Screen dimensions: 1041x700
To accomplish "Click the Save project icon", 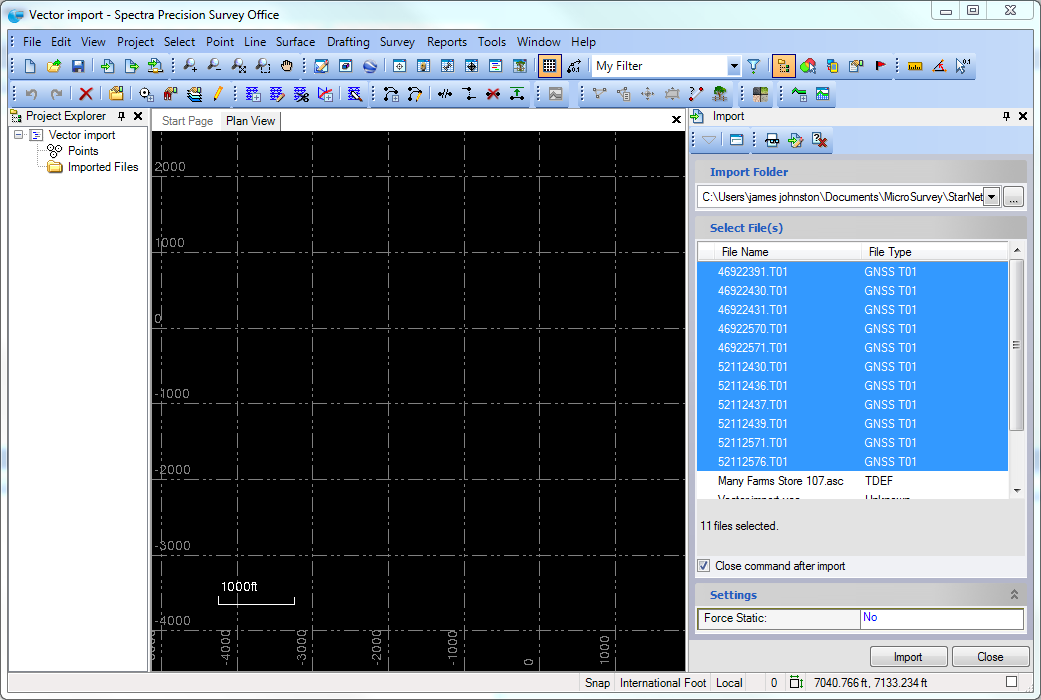I will (x=77, y=67).
